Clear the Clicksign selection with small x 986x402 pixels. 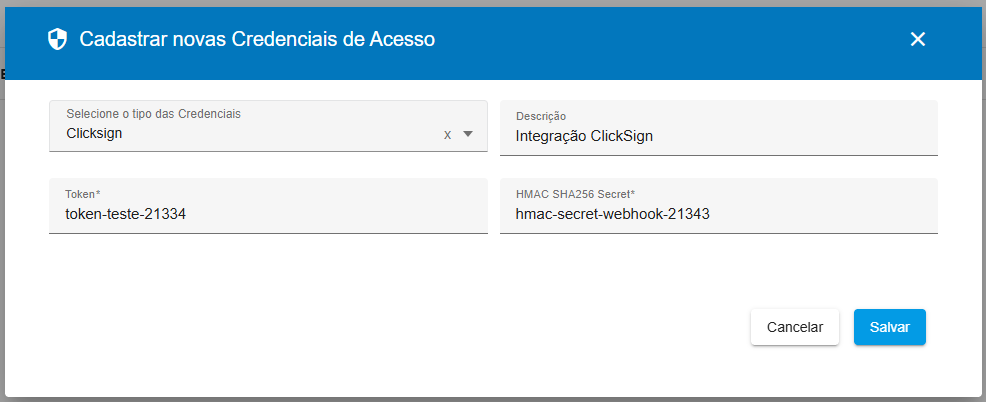pos(448,134)
